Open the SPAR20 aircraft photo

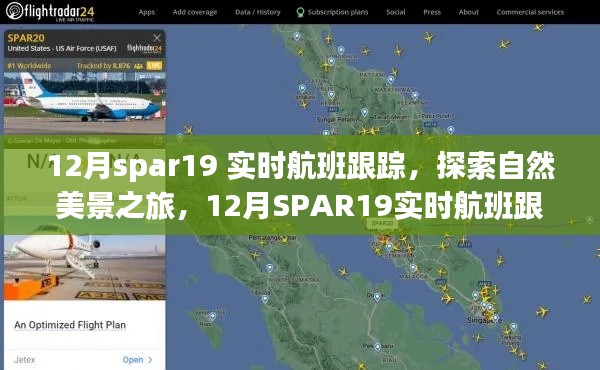tap(85, 103)
